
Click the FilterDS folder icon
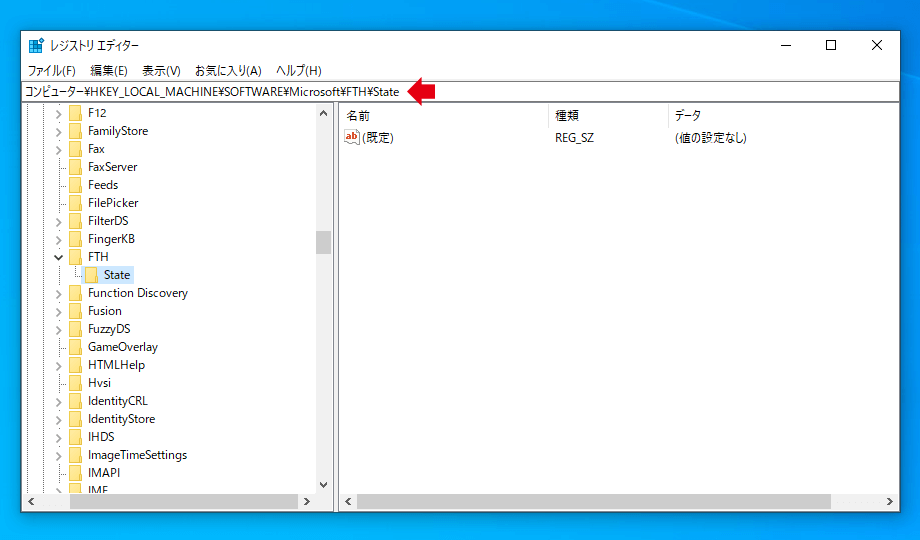(x=75, y=221)
